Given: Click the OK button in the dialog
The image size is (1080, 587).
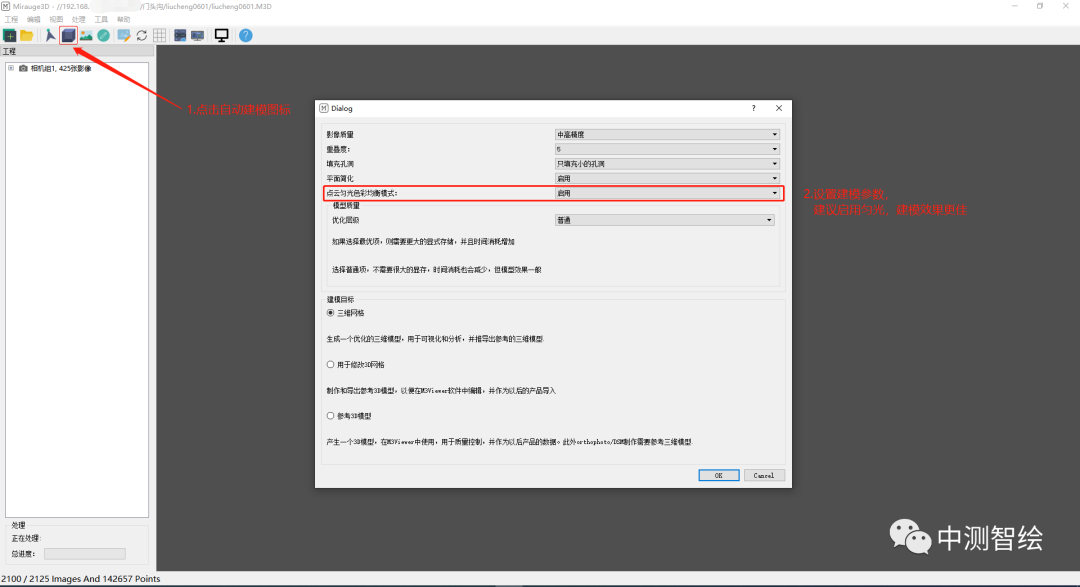Looking at the screenshot, I should click(x=718, y=475).
